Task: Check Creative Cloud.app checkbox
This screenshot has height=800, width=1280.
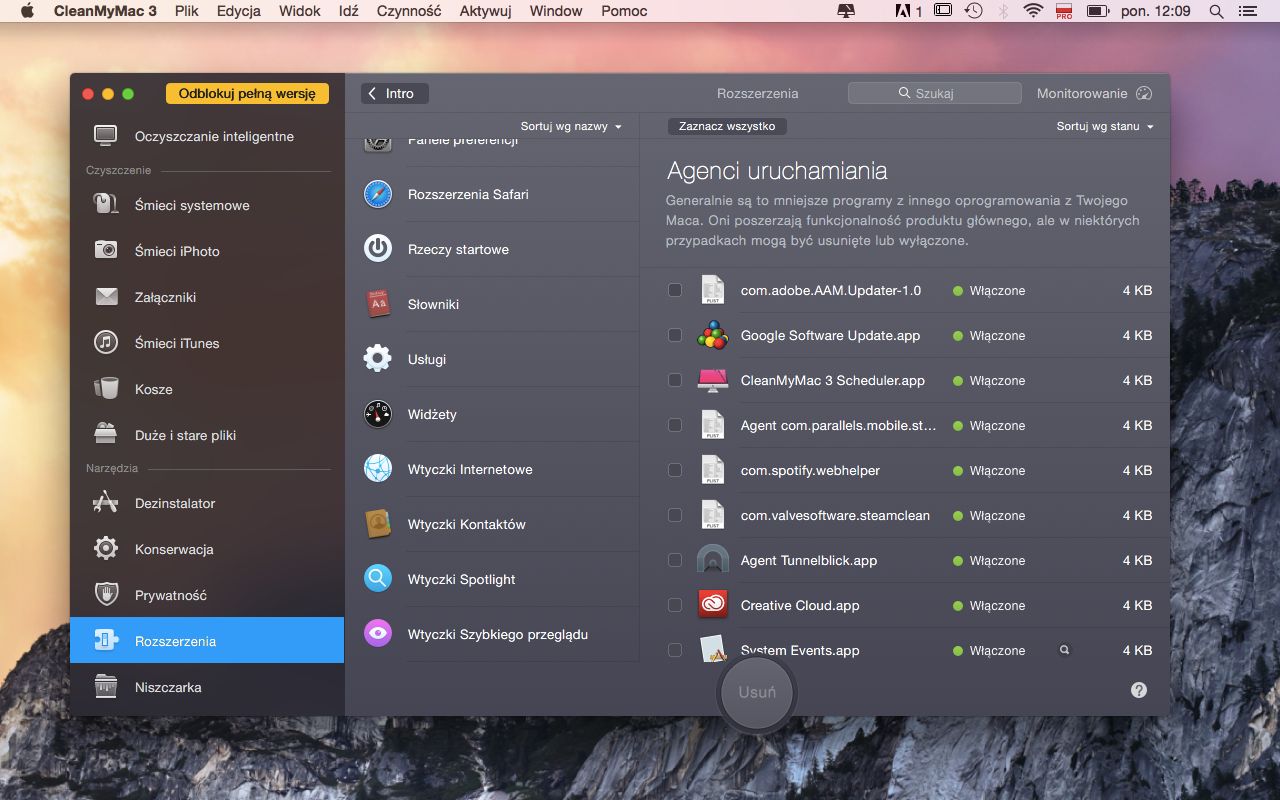Action: tap(675, 605)
